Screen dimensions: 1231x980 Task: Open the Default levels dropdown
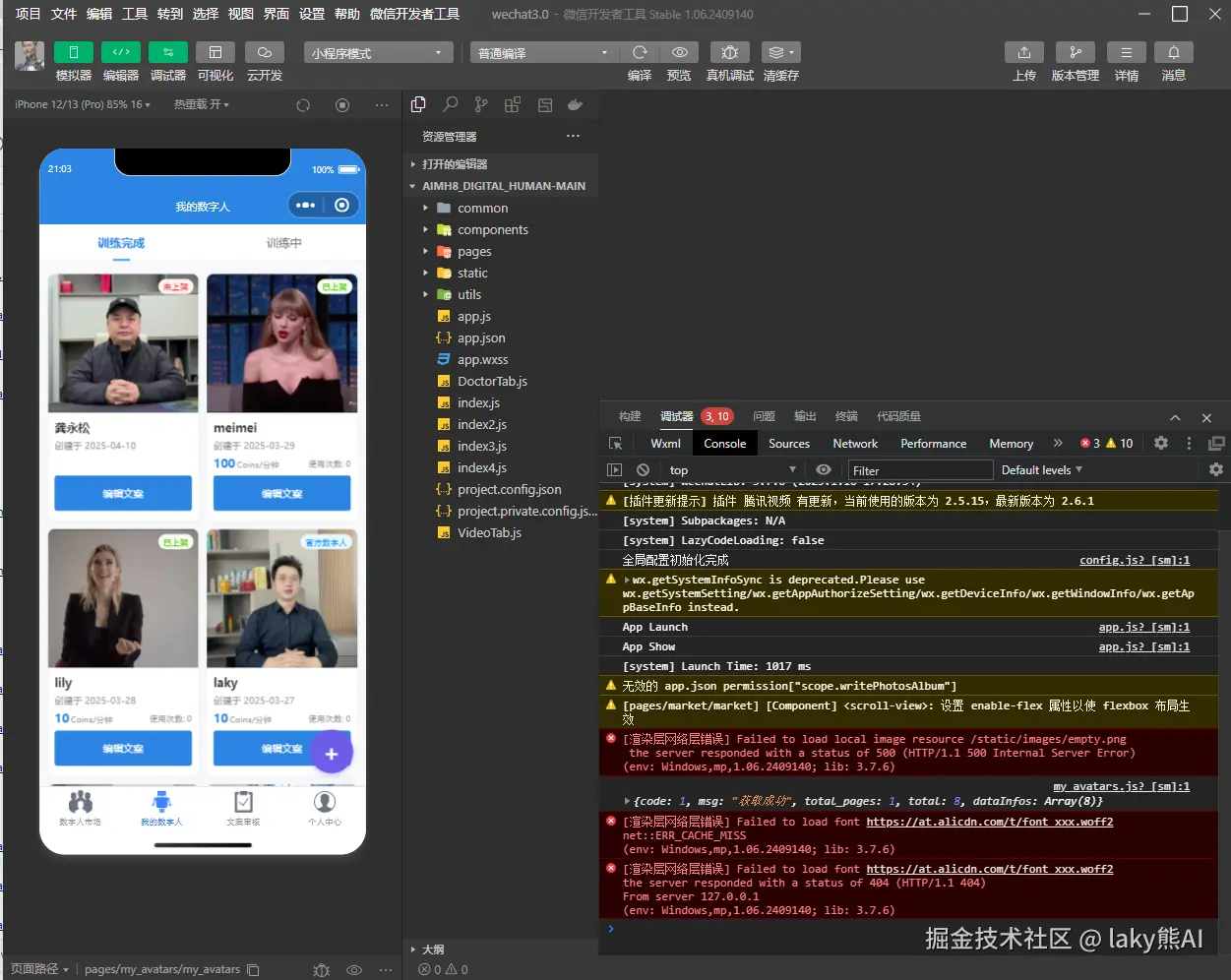(1041, 470)
